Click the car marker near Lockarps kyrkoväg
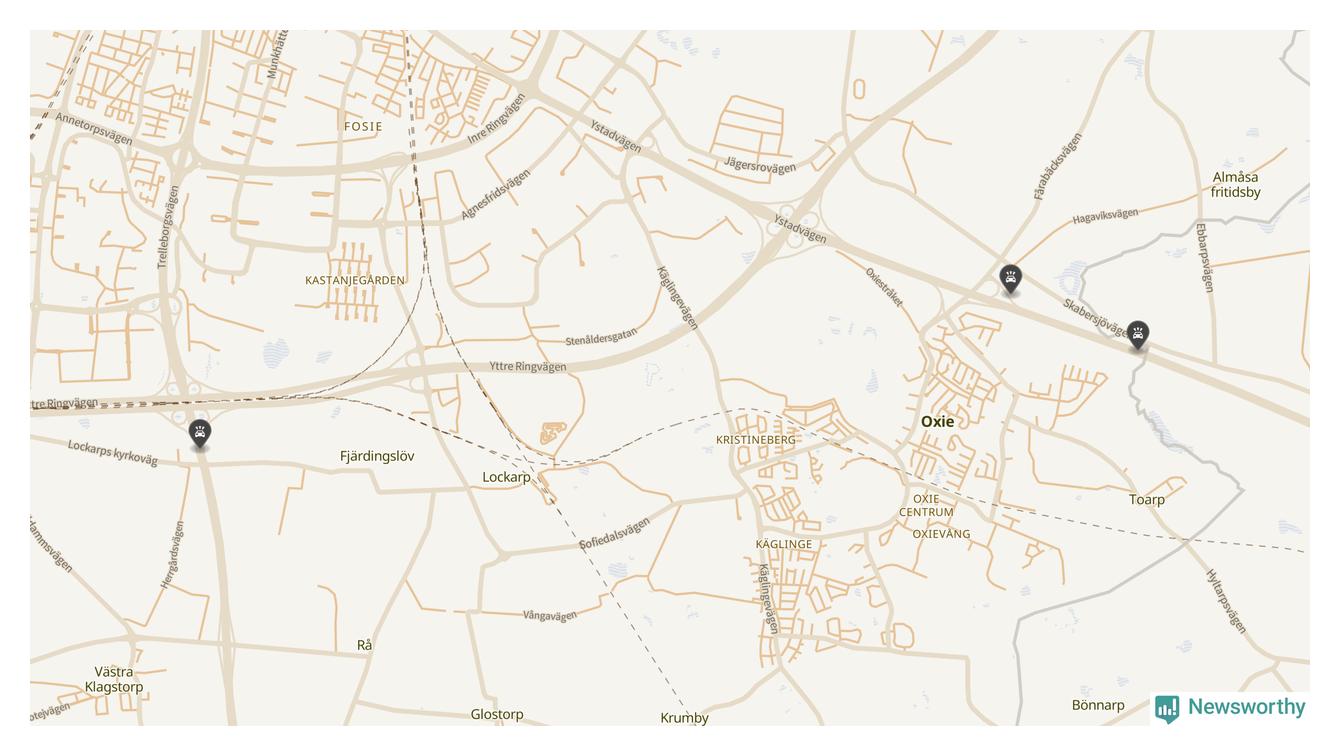The image size is (1340, 756). click(x=200, y=434)
